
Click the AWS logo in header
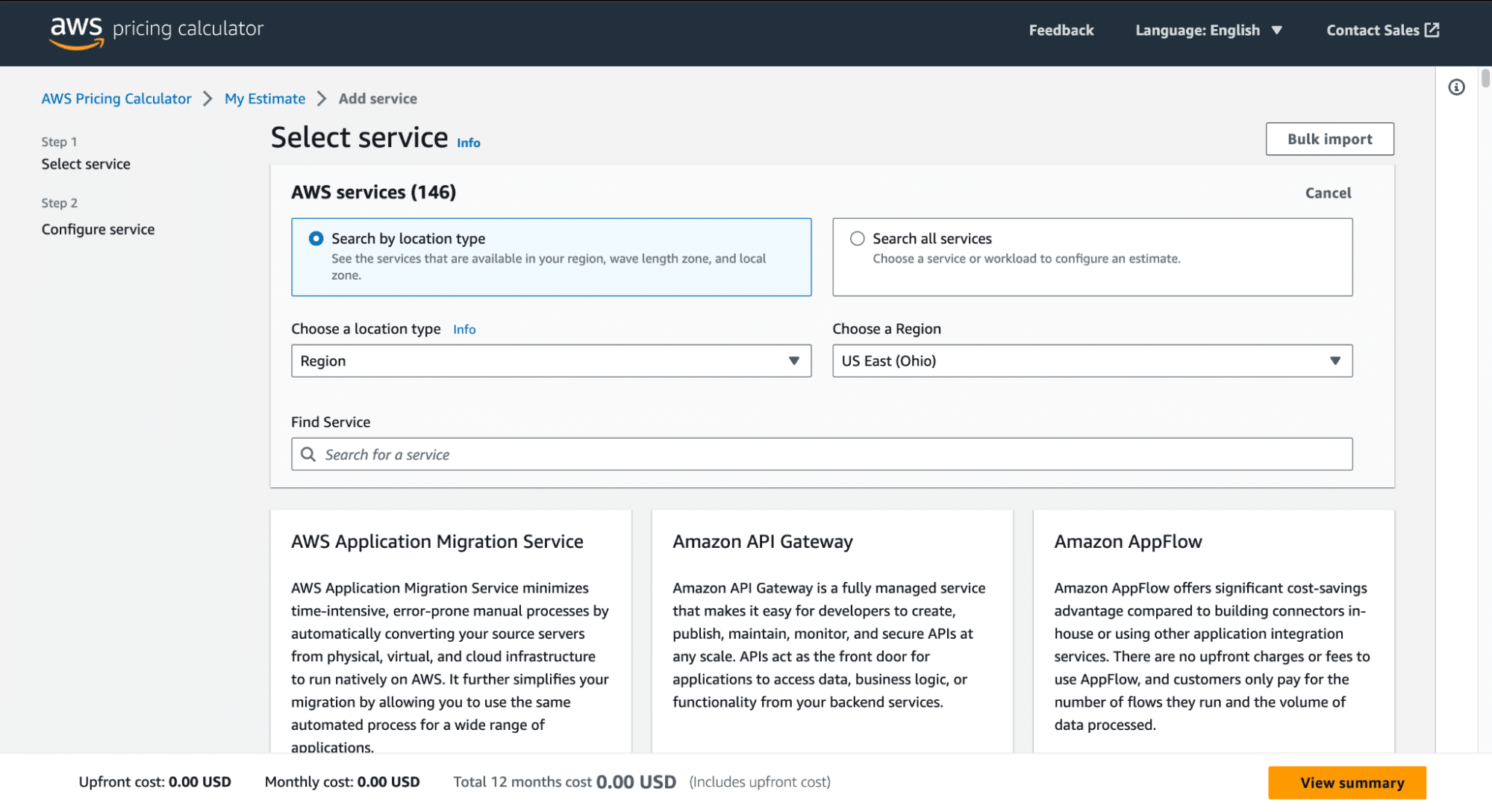pos(76,32)
